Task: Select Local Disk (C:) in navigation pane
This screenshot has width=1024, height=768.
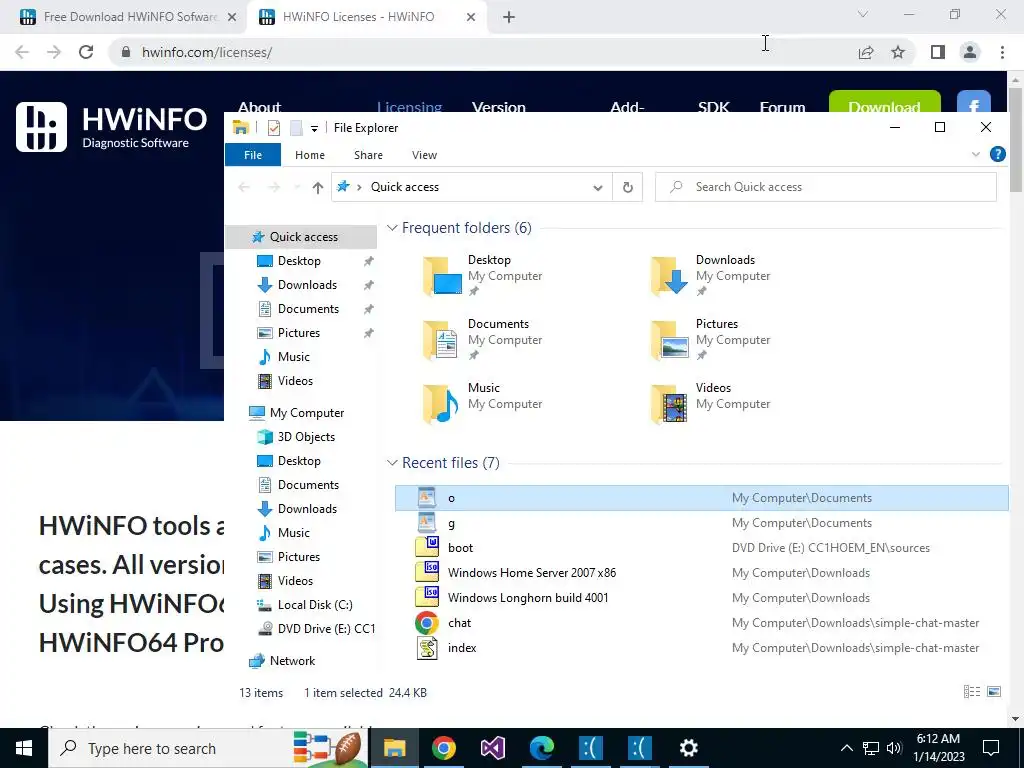Action: (x=315, y=605)
